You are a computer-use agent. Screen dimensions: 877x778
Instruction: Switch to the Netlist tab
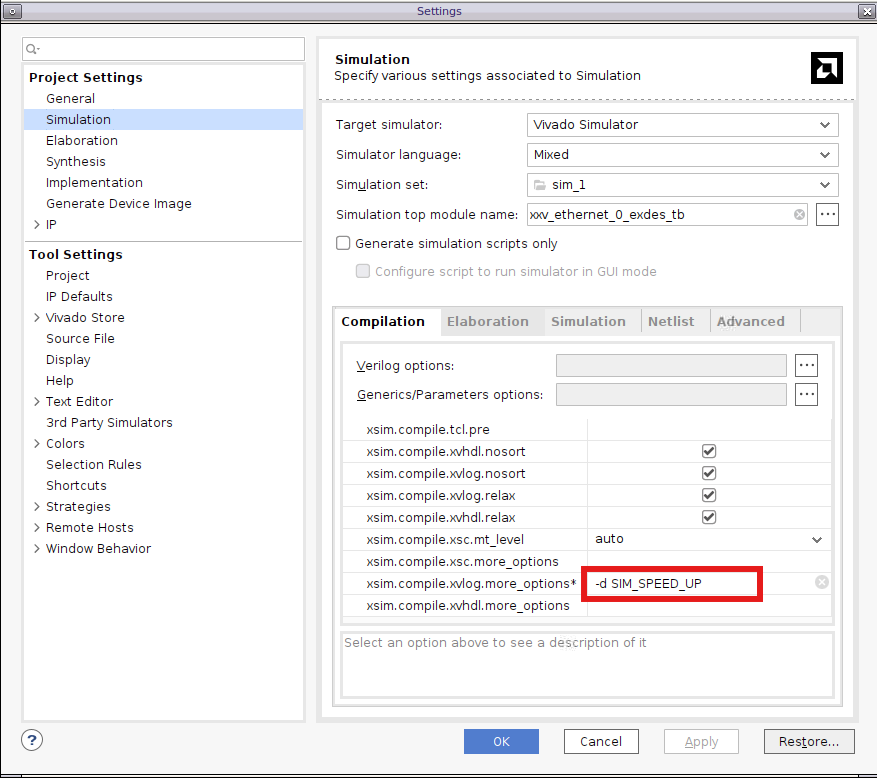(671, 321)
